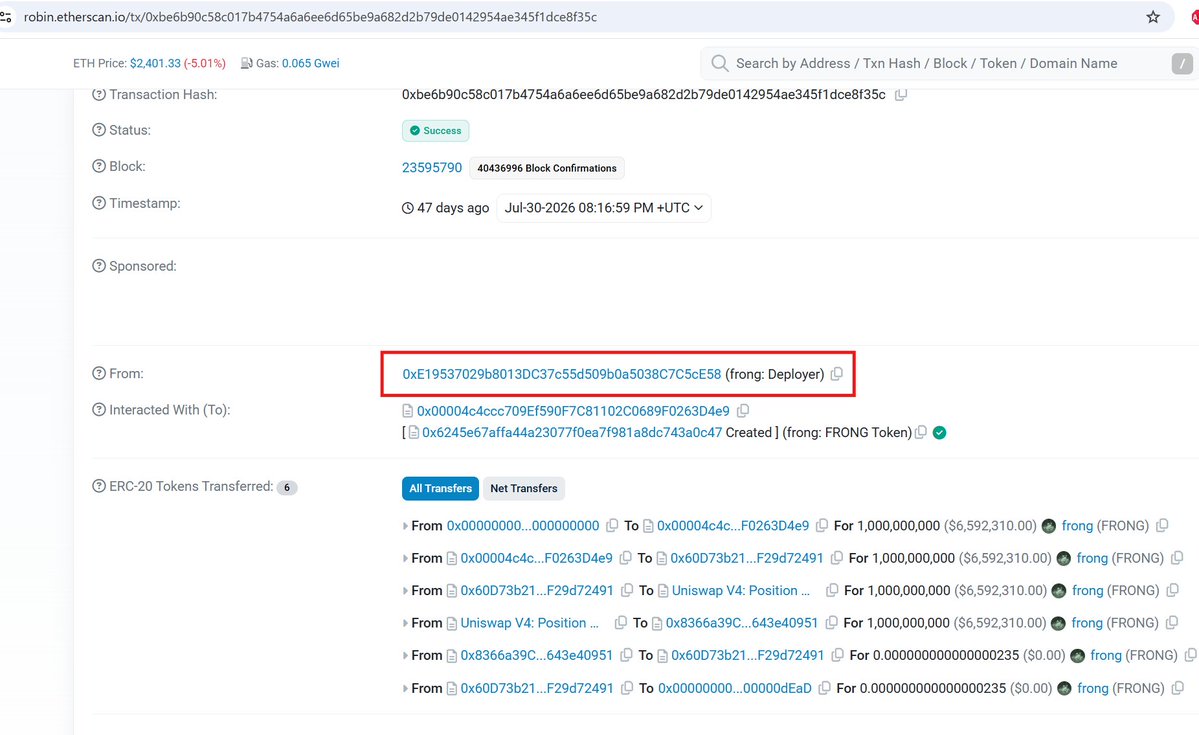Open Gas 0.065 Gwei link
Viewport: 1199px width, 735px height.
pos(310,63)
